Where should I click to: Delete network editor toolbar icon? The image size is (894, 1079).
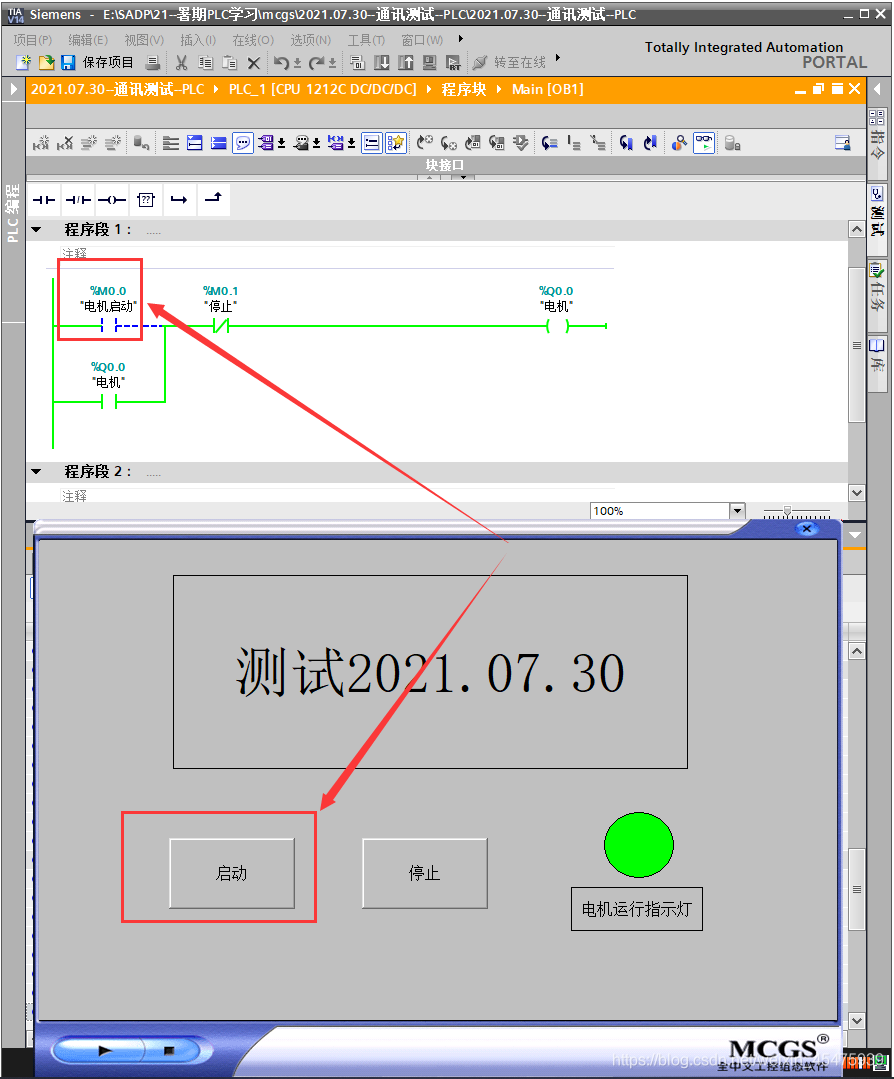coord(65,143)
